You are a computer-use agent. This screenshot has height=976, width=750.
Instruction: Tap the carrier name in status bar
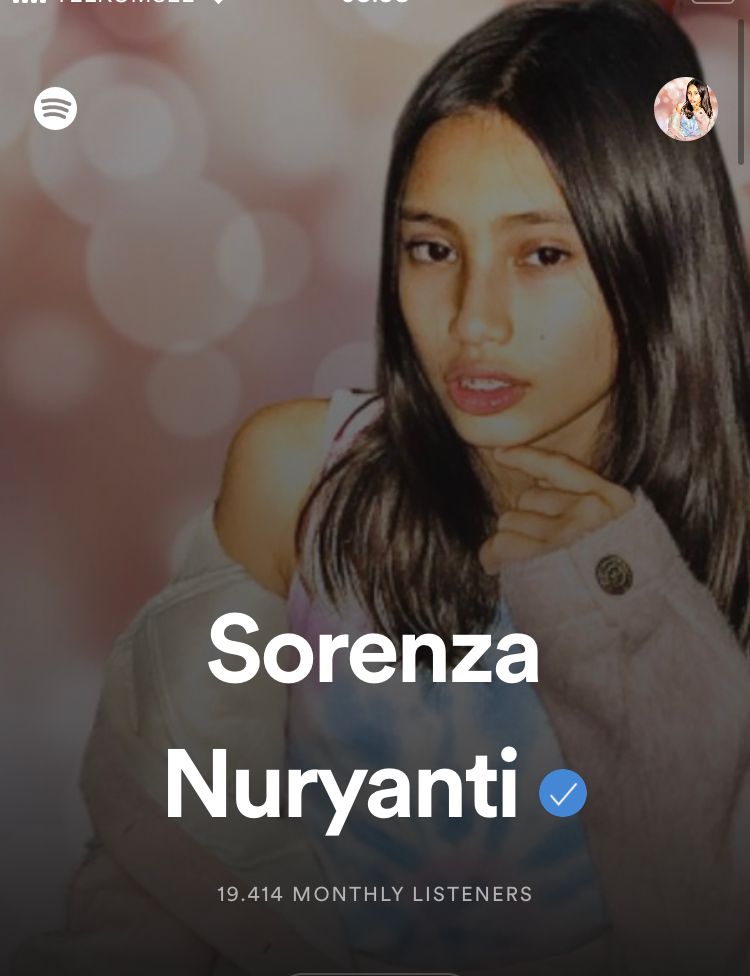[x=126, y=2]
